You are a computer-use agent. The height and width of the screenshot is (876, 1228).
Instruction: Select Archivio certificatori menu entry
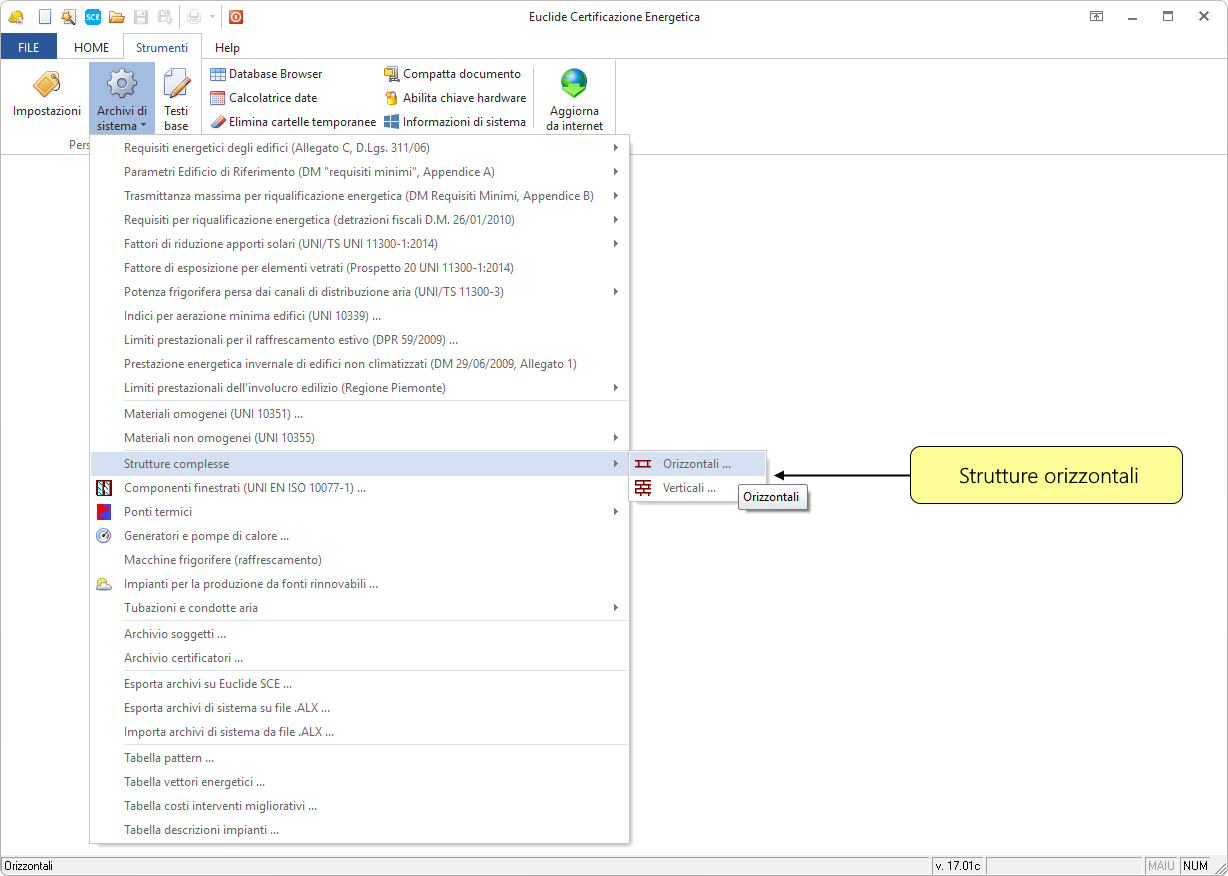click(184, 658)
